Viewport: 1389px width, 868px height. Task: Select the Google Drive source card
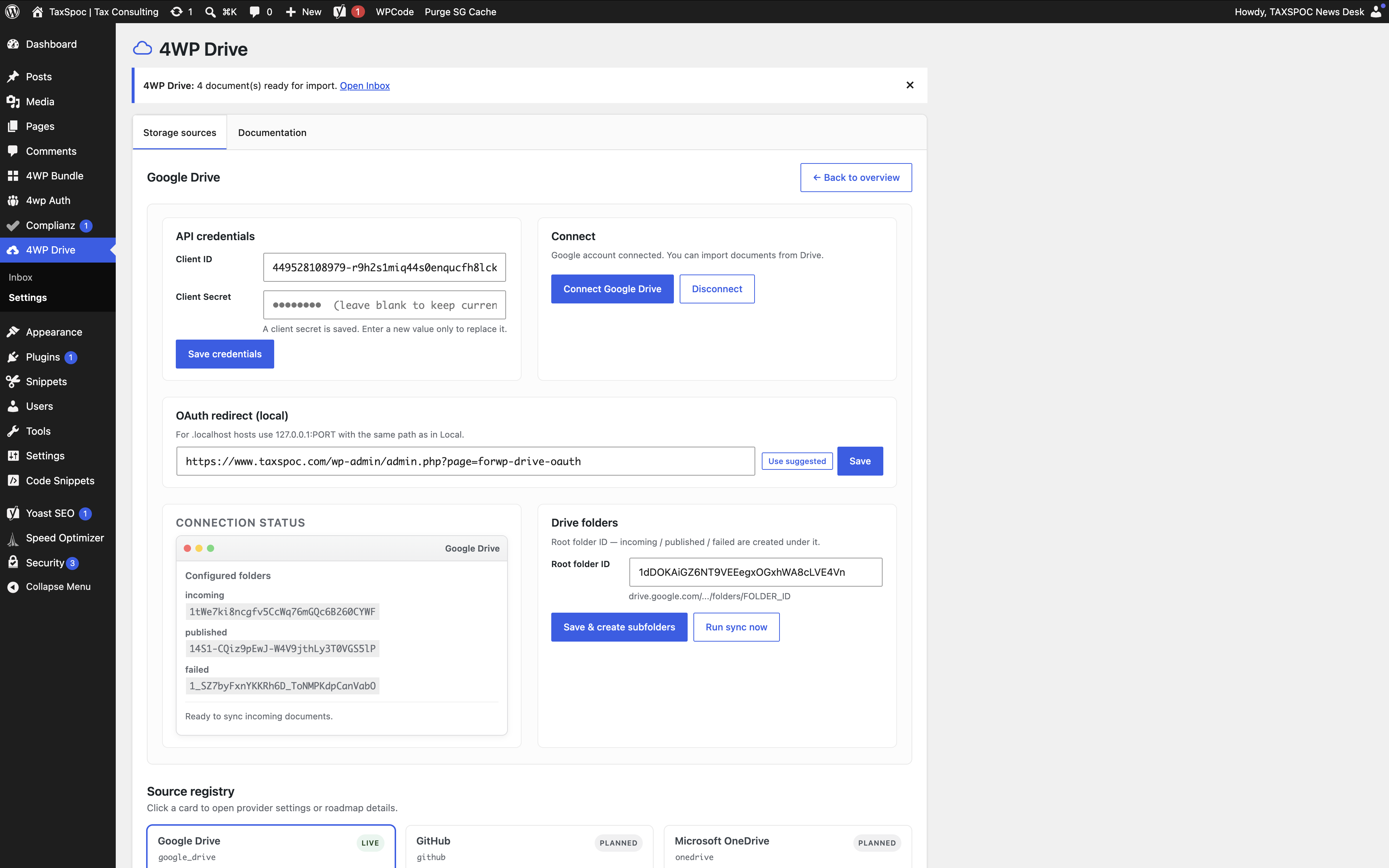[x=271, y=847]
